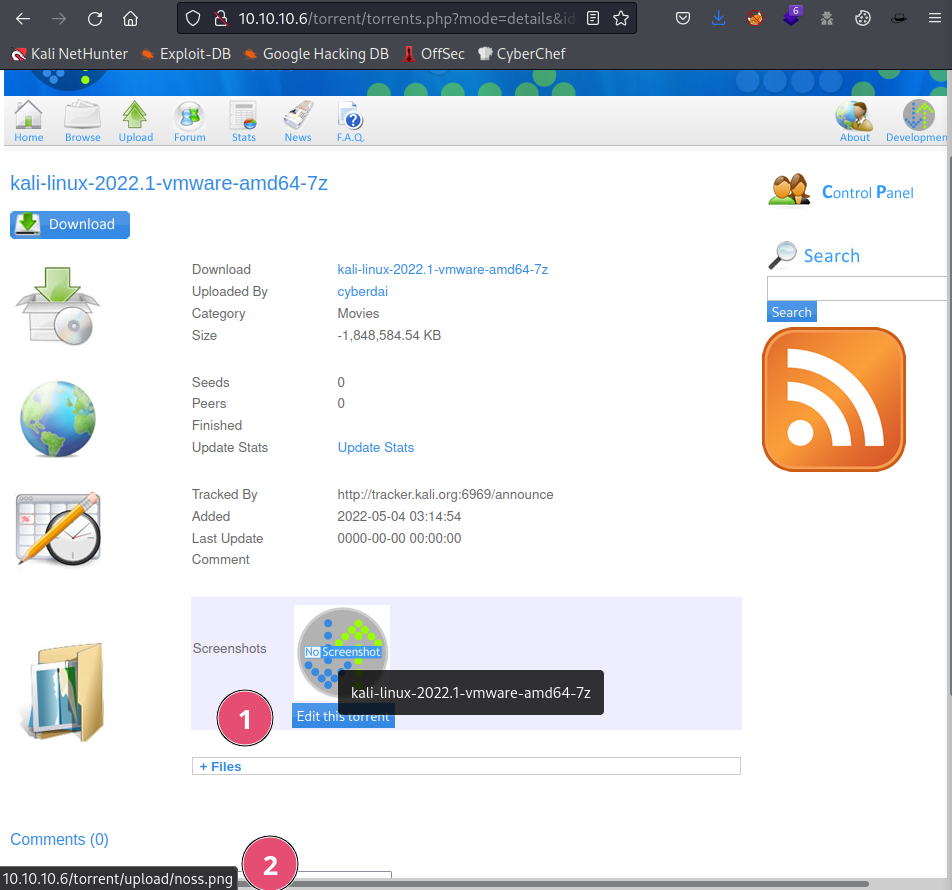Reload the page with browser refresh button
Screen dimensions: 952x890
pos(95,18)
